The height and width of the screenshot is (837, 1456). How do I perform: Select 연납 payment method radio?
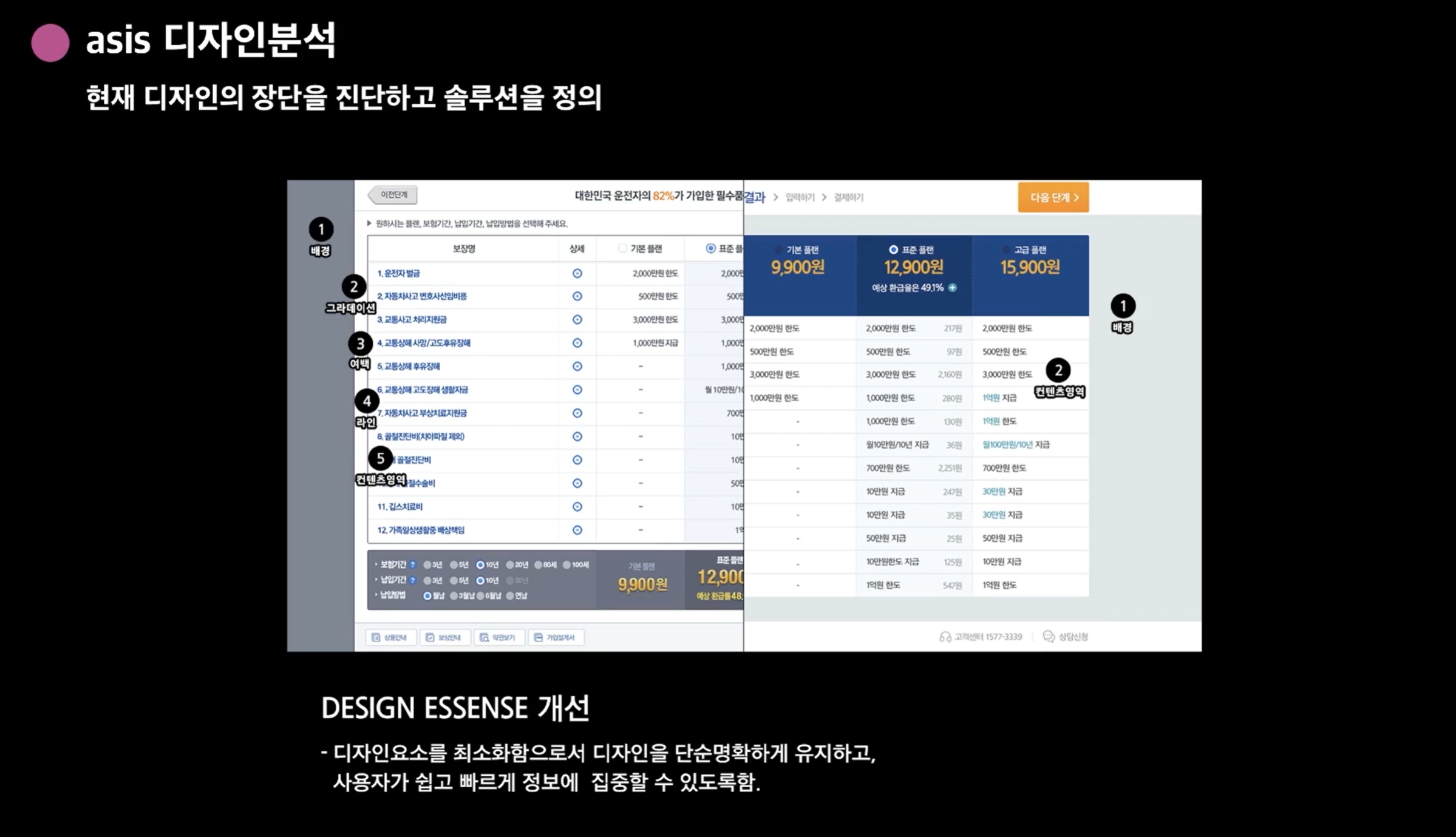pyautogui.click(x=510, y=595)
